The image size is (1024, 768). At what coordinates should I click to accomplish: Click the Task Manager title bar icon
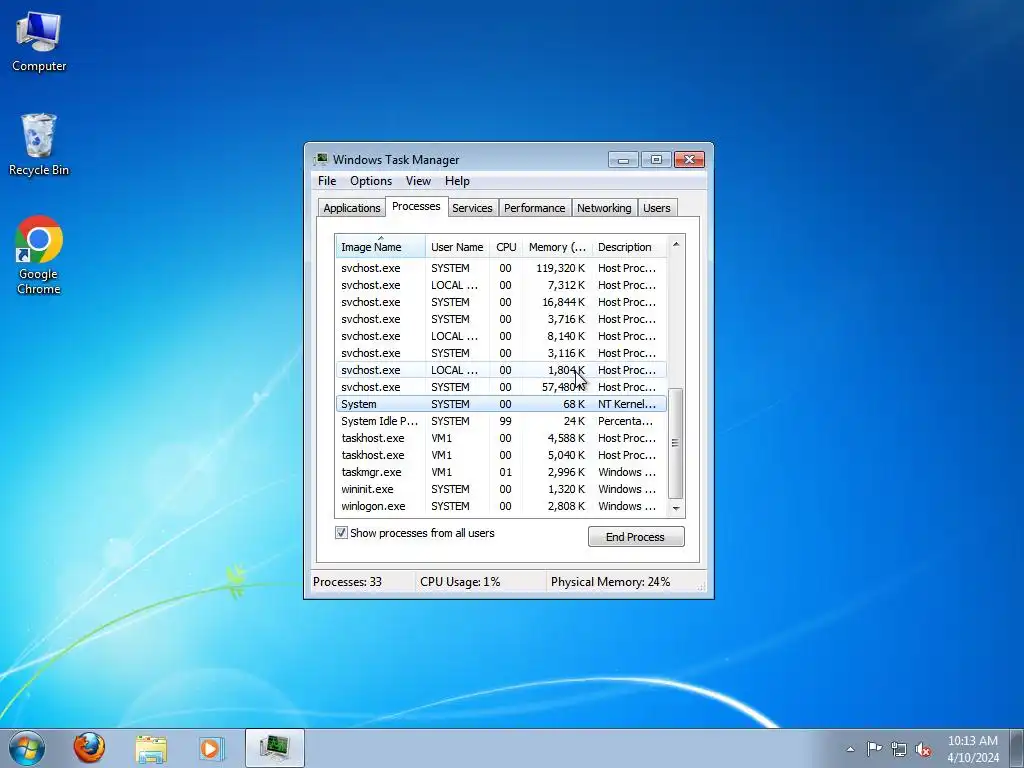321,159
